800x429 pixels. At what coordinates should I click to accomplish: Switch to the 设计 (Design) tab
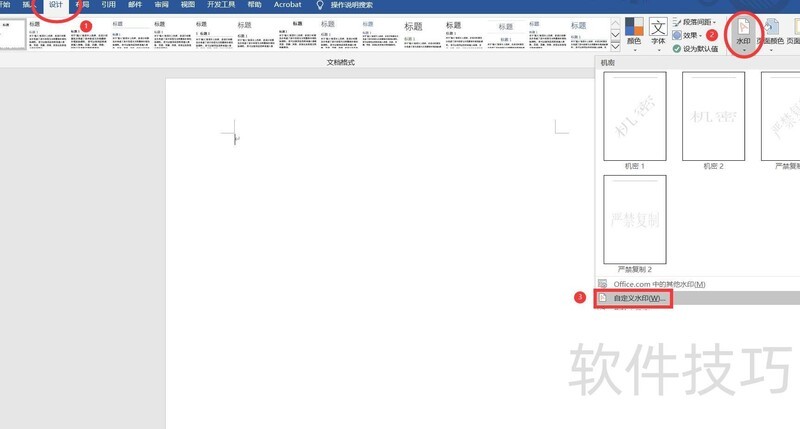[56, 5]
